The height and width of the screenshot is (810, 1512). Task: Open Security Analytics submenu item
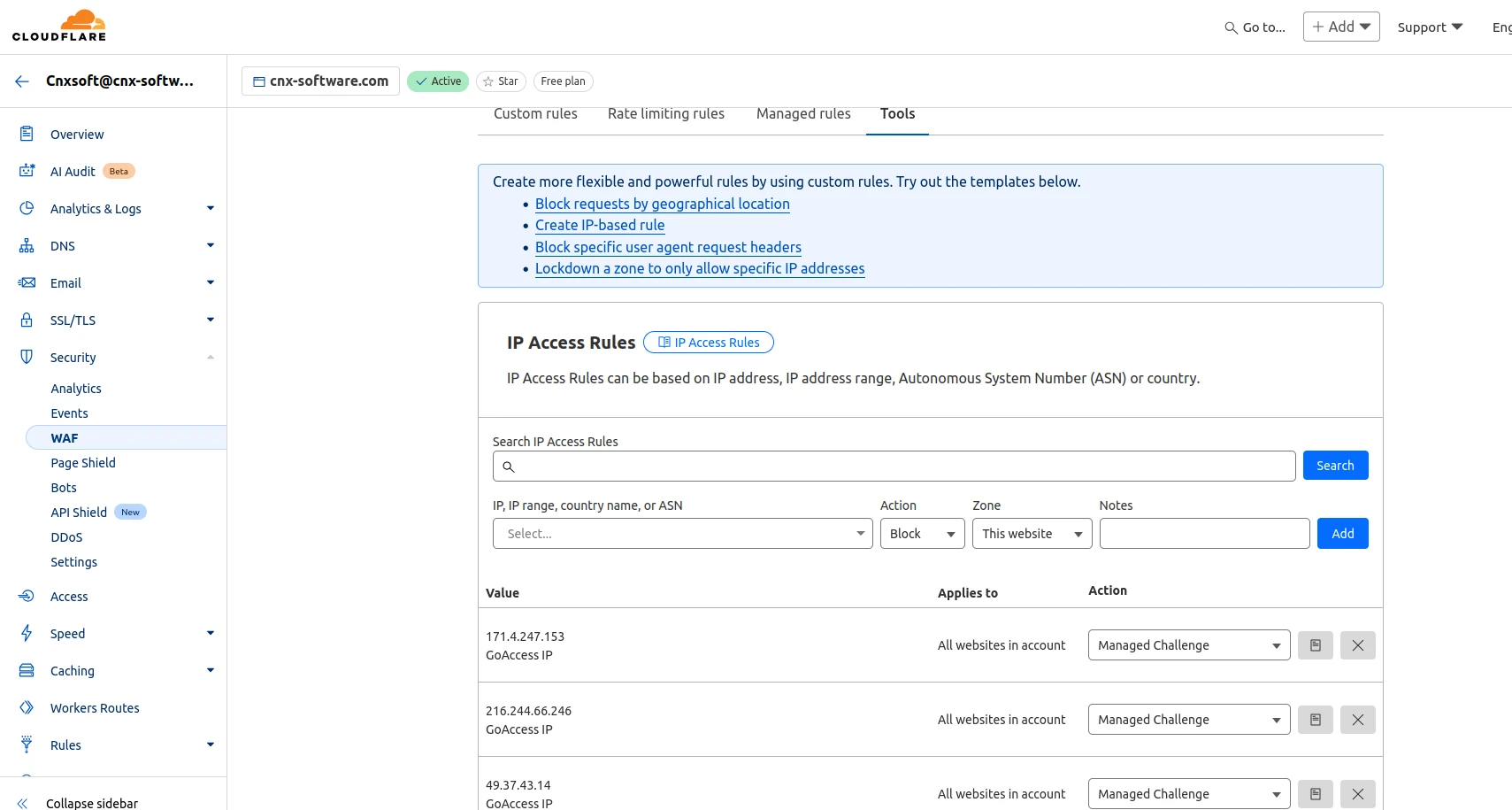click(76, 389)
